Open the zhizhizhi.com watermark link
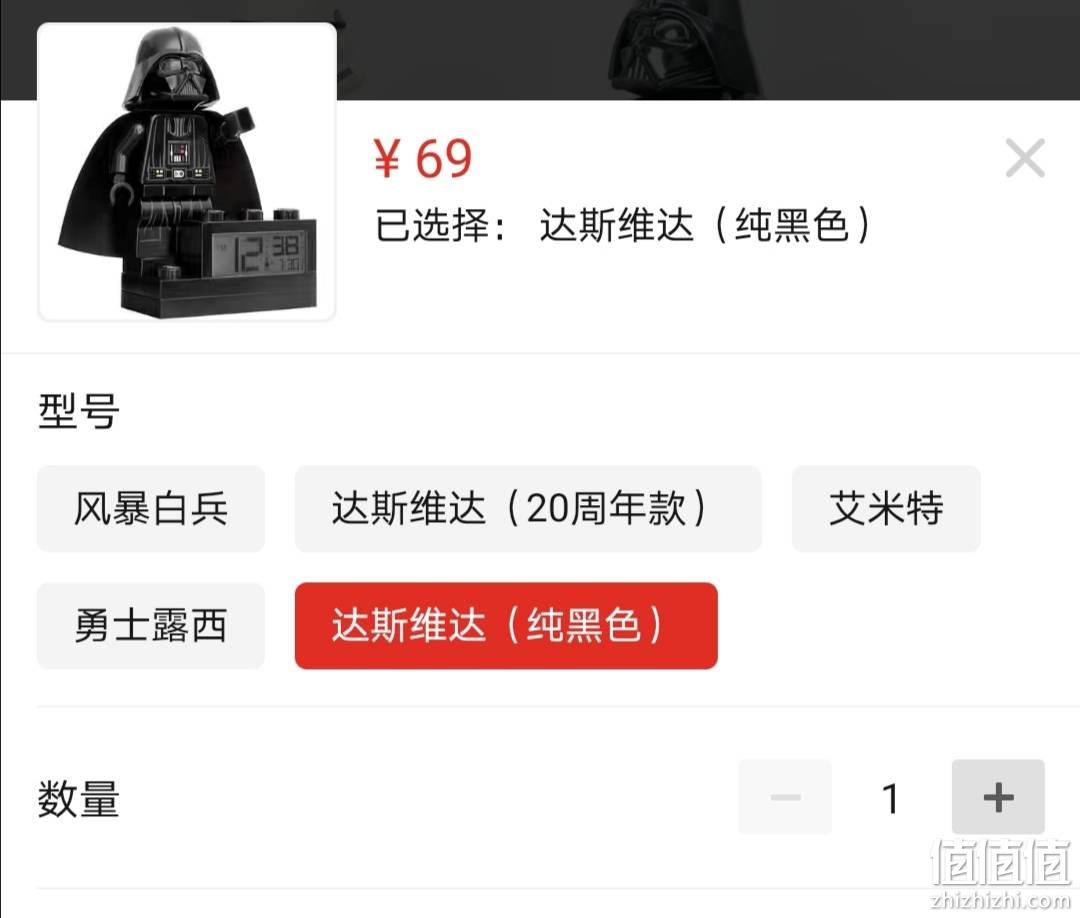Image resolution: width=1080 pixels, height=918 pixels. [x=999, y=899]
